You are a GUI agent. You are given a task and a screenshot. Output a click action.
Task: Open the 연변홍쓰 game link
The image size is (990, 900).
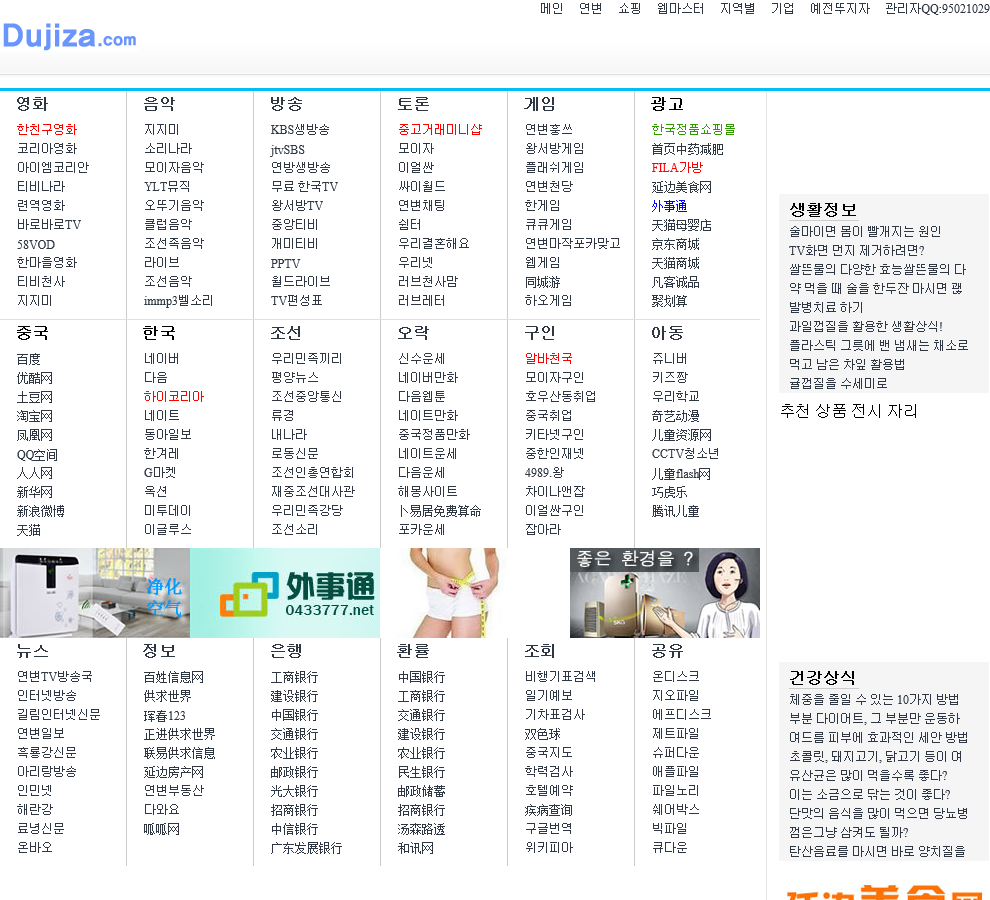tap(549, 129)
